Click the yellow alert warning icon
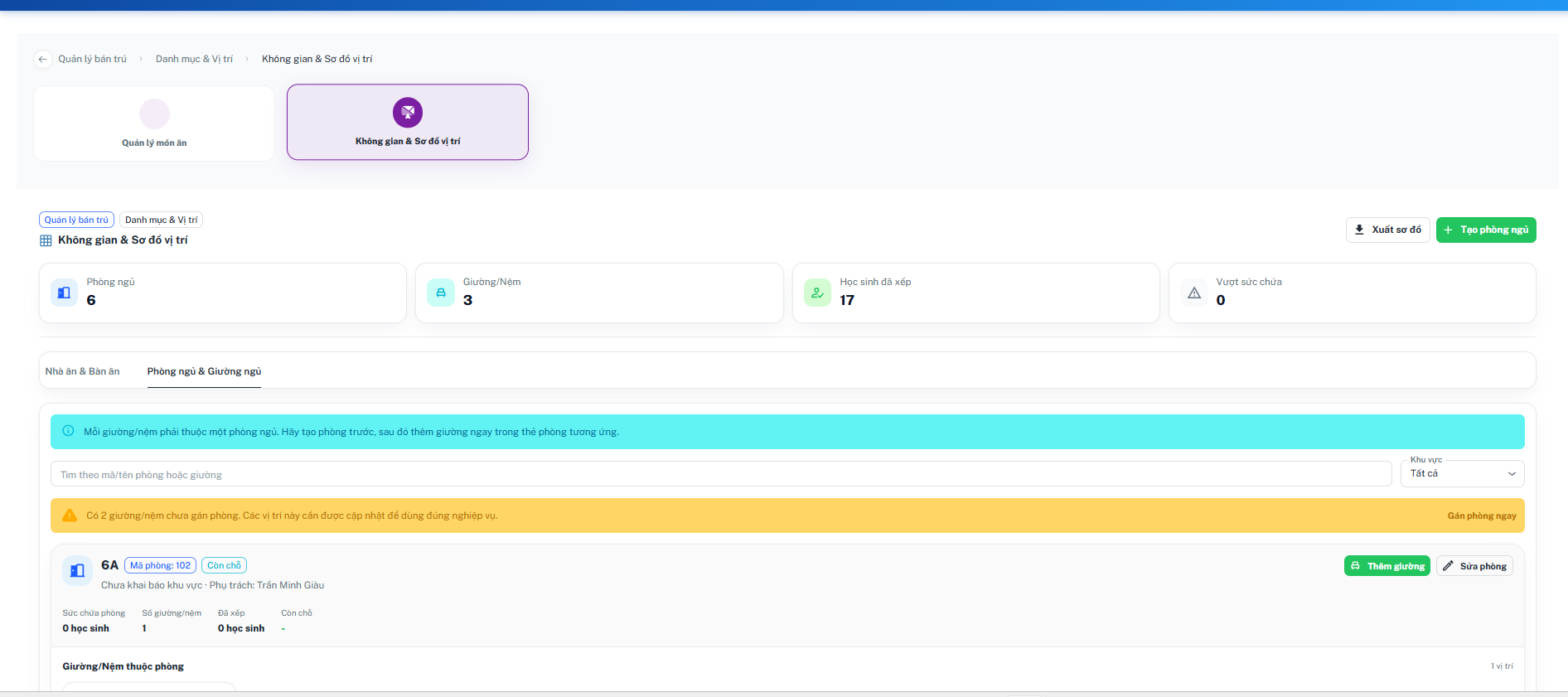The height and width of the screenshot is (697, 1568). point(70,515)
